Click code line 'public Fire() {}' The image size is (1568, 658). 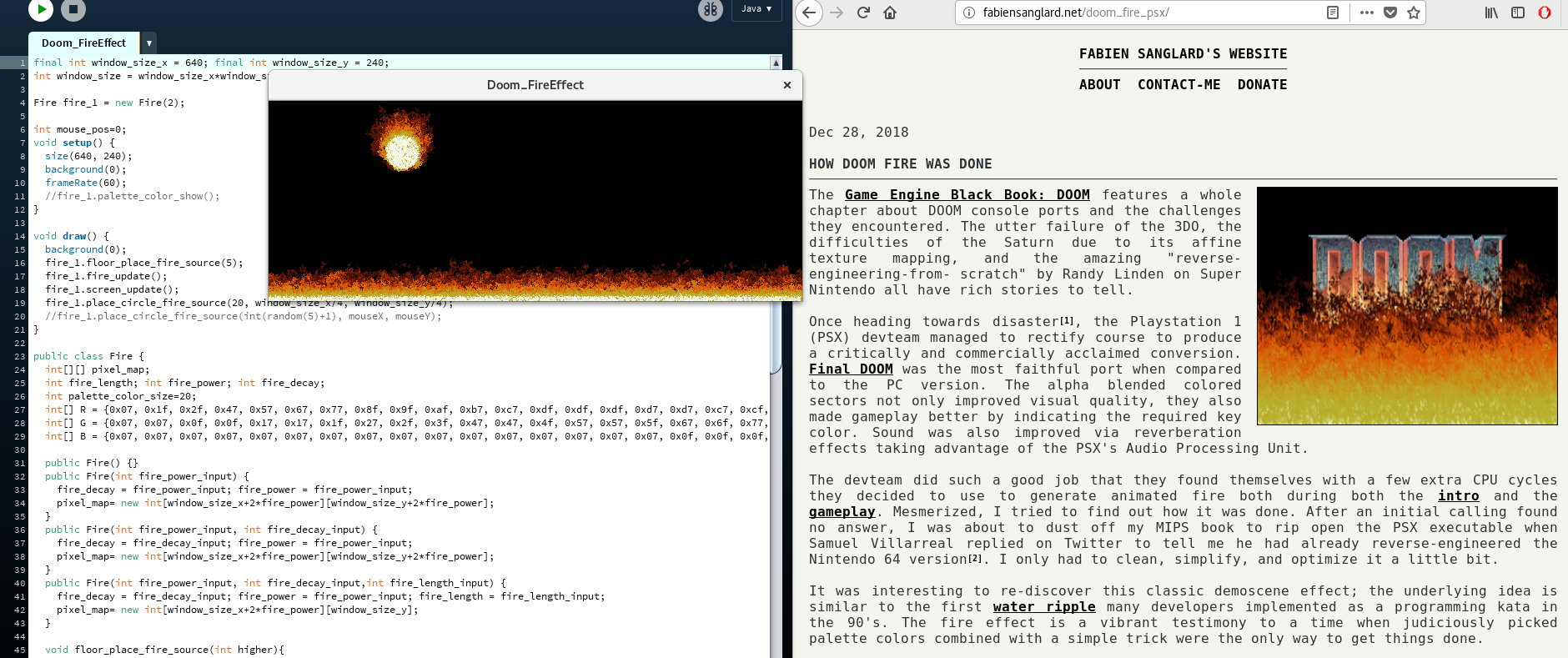coord(92,463)
